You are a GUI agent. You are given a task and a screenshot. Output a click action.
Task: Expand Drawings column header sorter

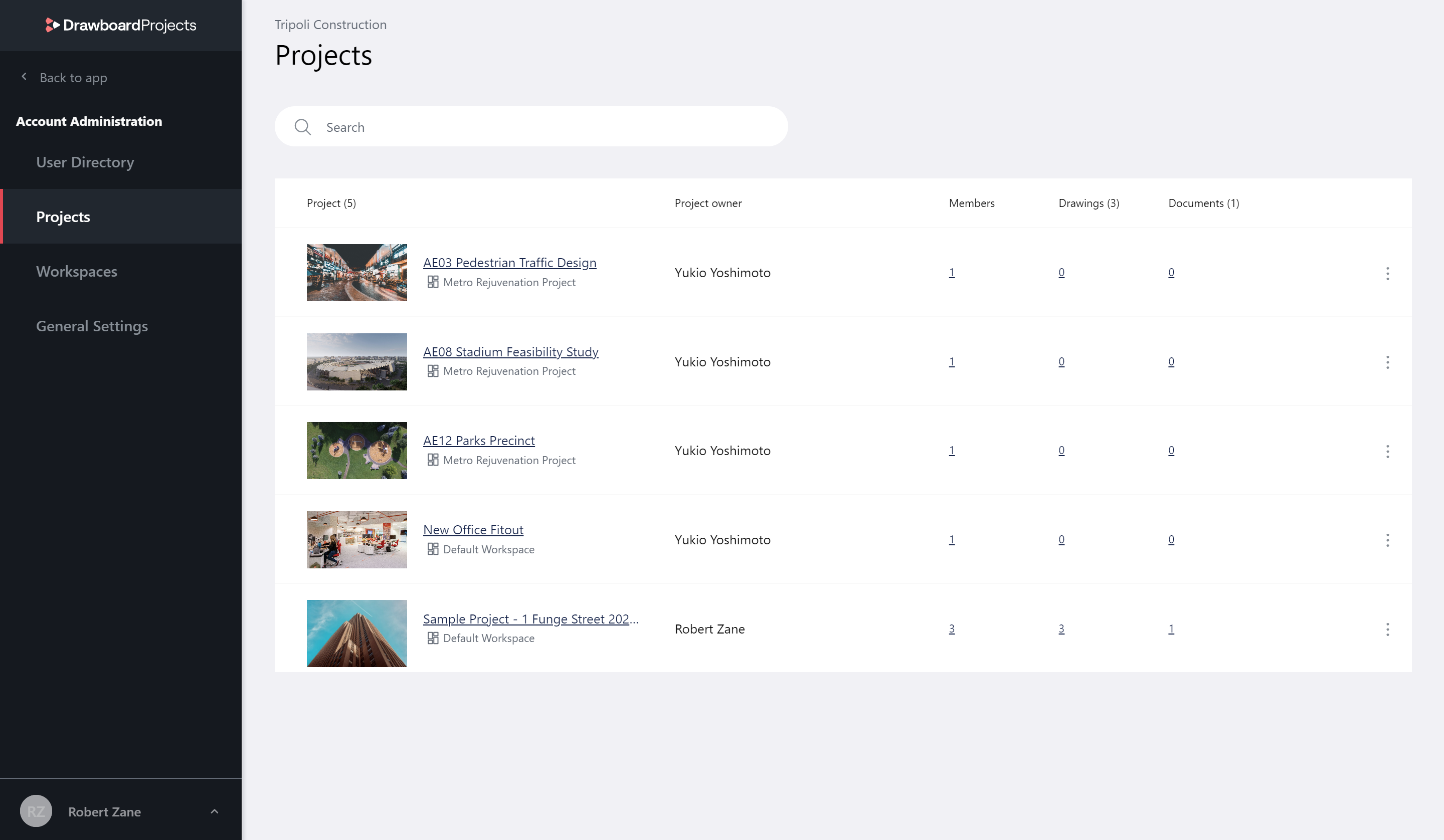[1089, 203]
